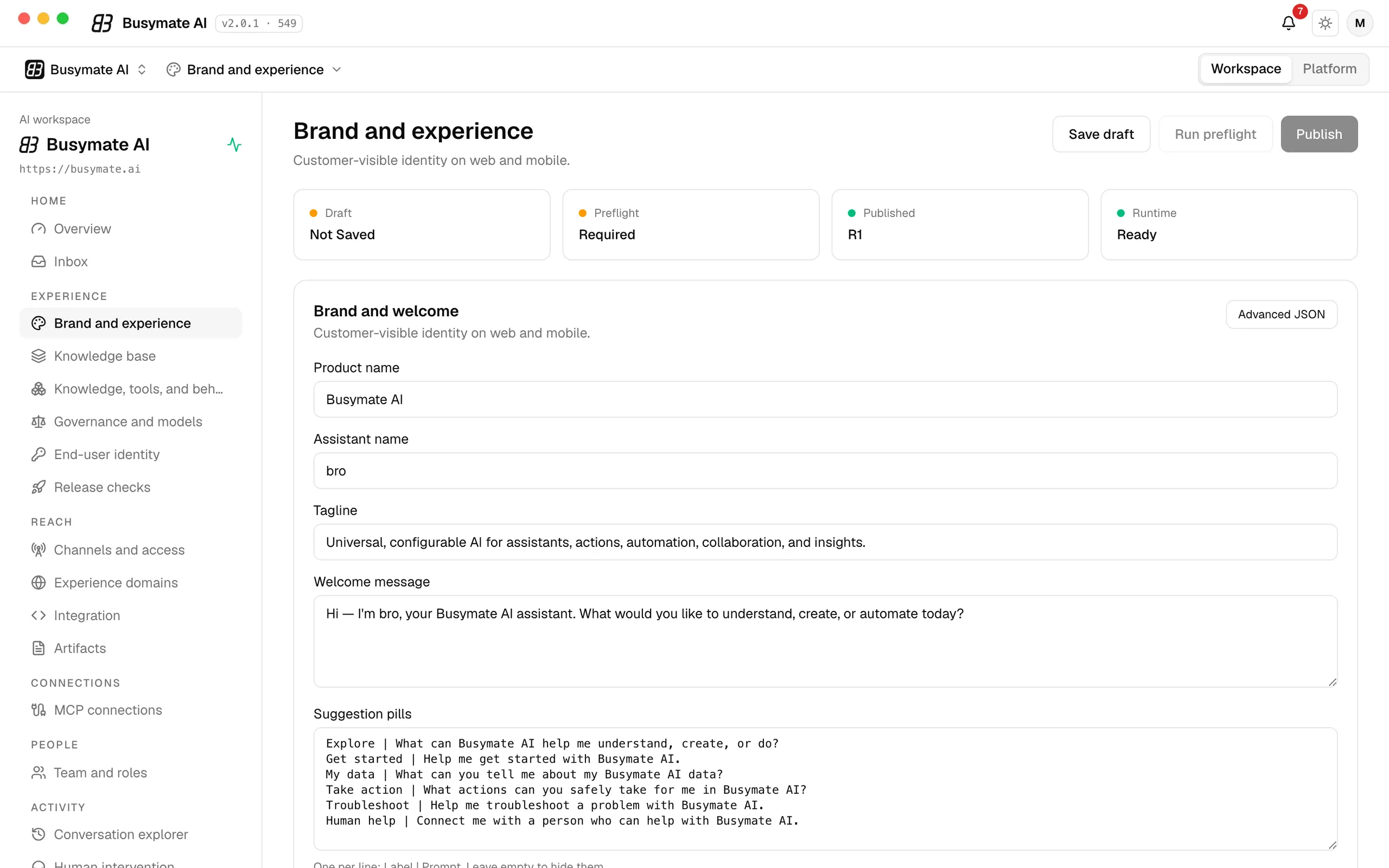Click the Busymate AI icon in breadcrumb bar
1389x868 pixels.
[34, 69]
